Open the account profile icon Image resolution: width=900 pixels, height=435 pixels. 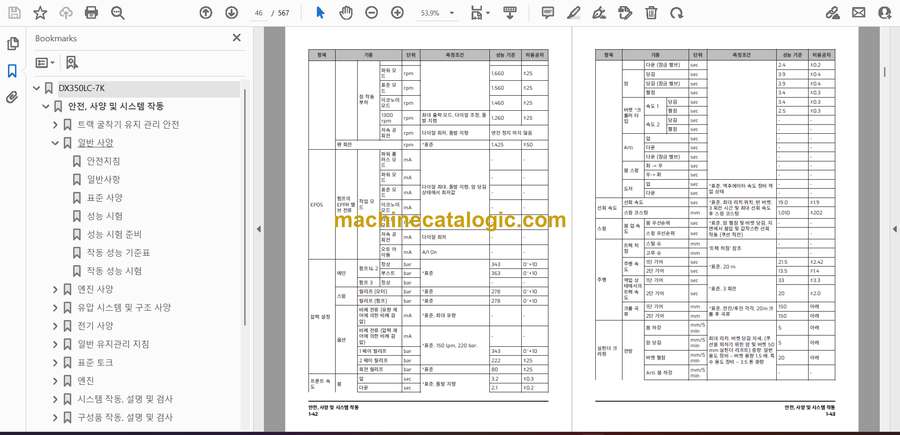885,13
